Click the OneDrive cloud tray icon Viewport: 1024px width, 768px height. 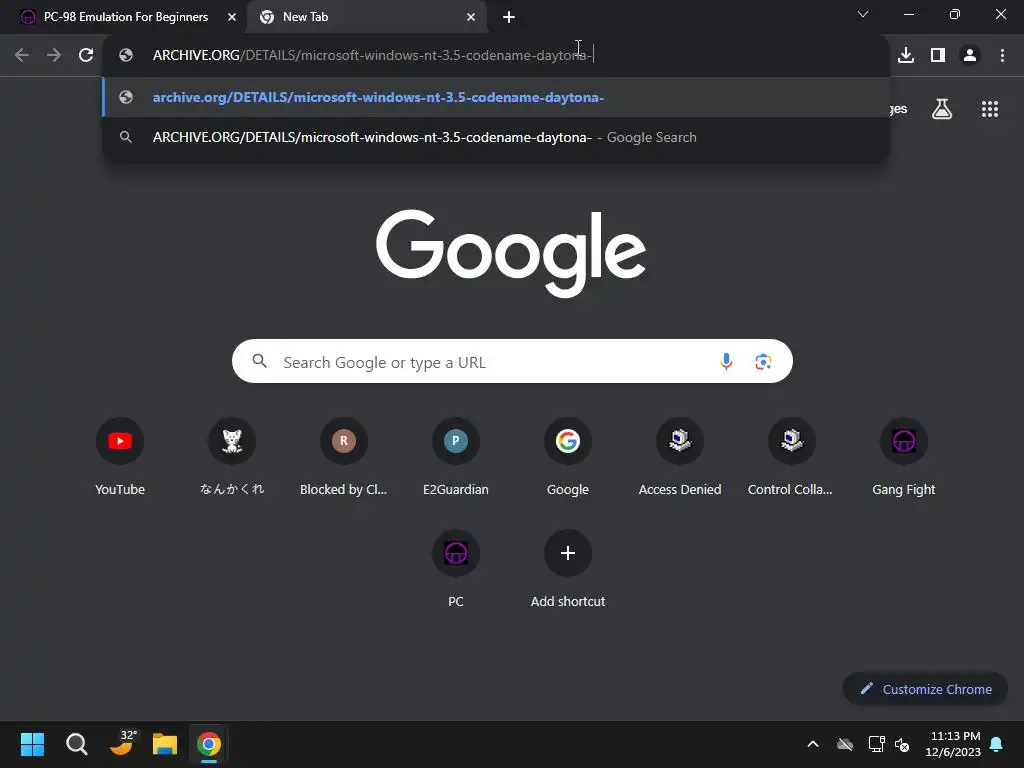845,744
